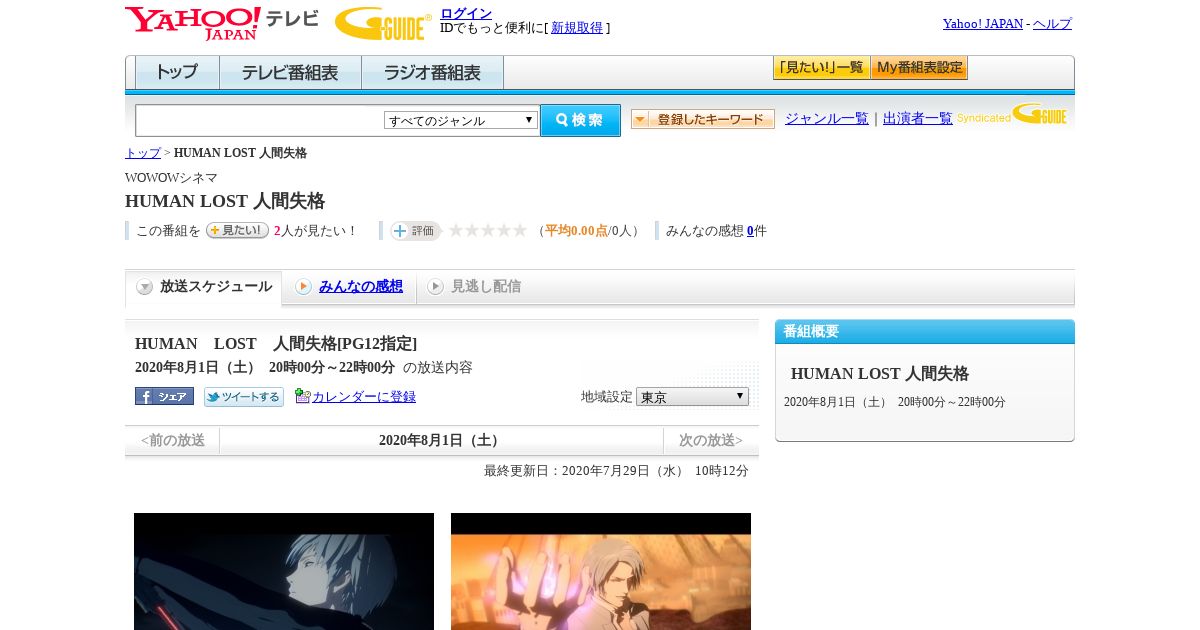Click the Twitter ツイートする button

pyautogui.click(x=244, y=397)
